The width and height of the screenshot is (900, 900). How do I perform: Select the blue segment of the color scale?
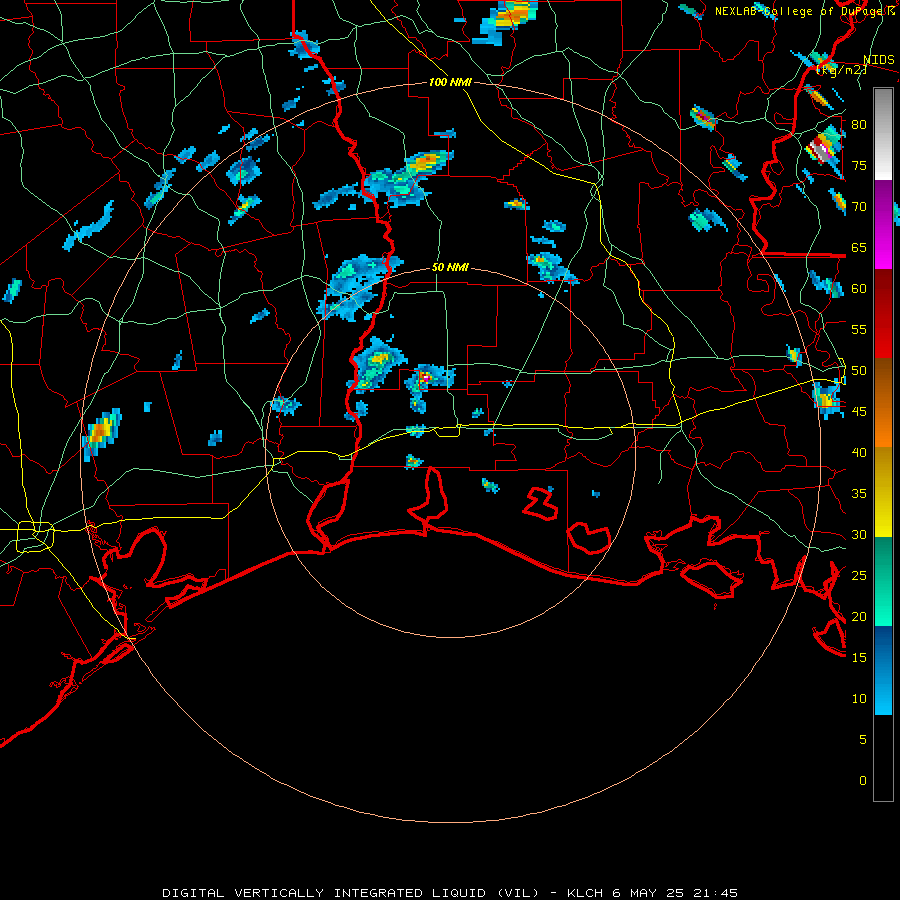tap(883, 670)
